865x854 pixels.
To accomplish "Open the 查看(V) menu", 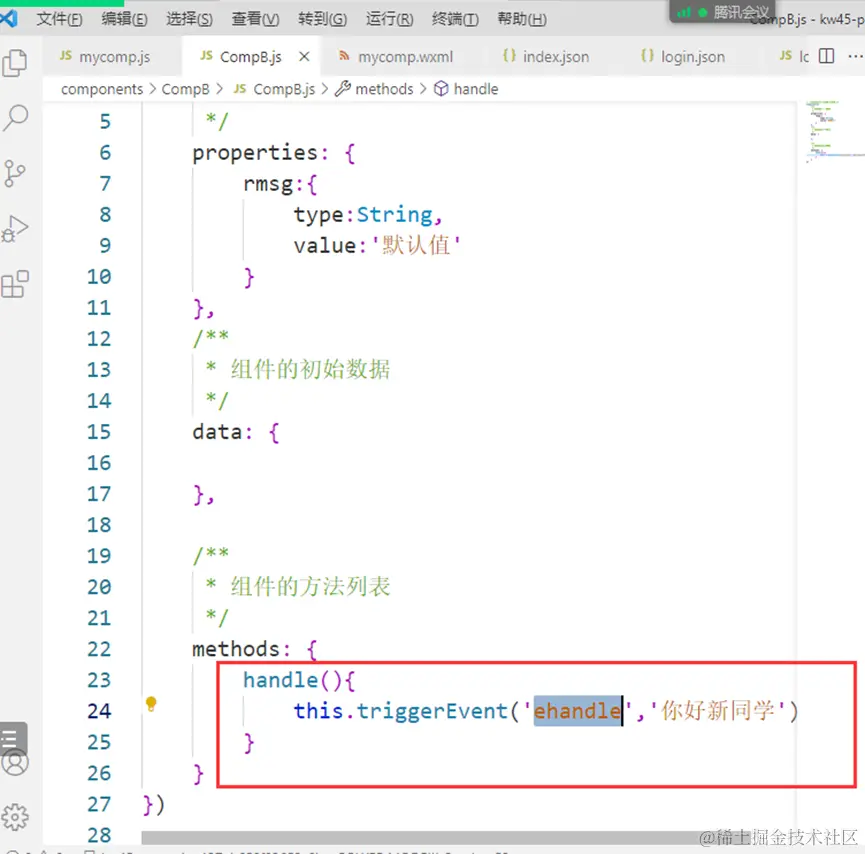I will (x=255, y=19).
